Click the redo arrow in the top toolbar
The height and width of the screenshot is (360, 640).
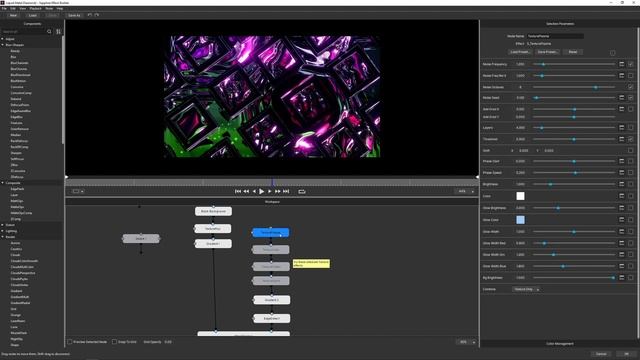pos(97,15)
